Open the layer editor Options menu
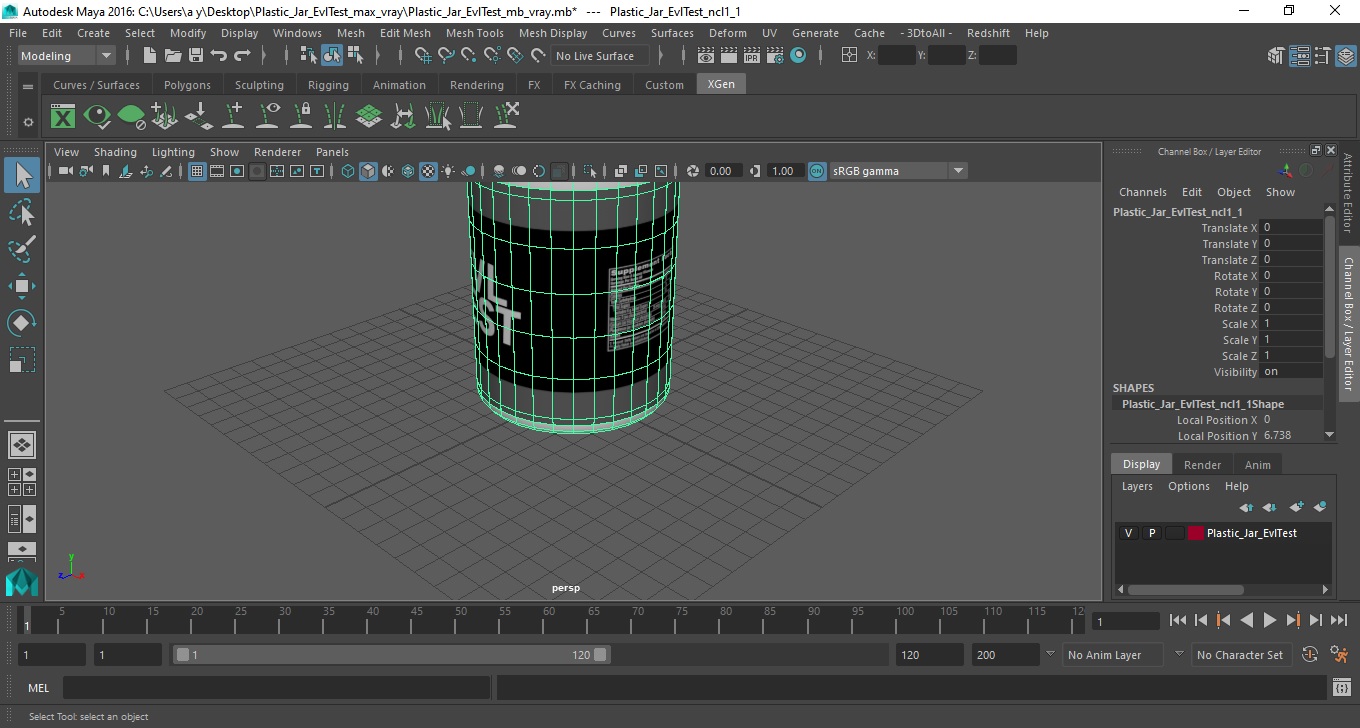This screenshot has width=1360, height=728. point(1188,486)
